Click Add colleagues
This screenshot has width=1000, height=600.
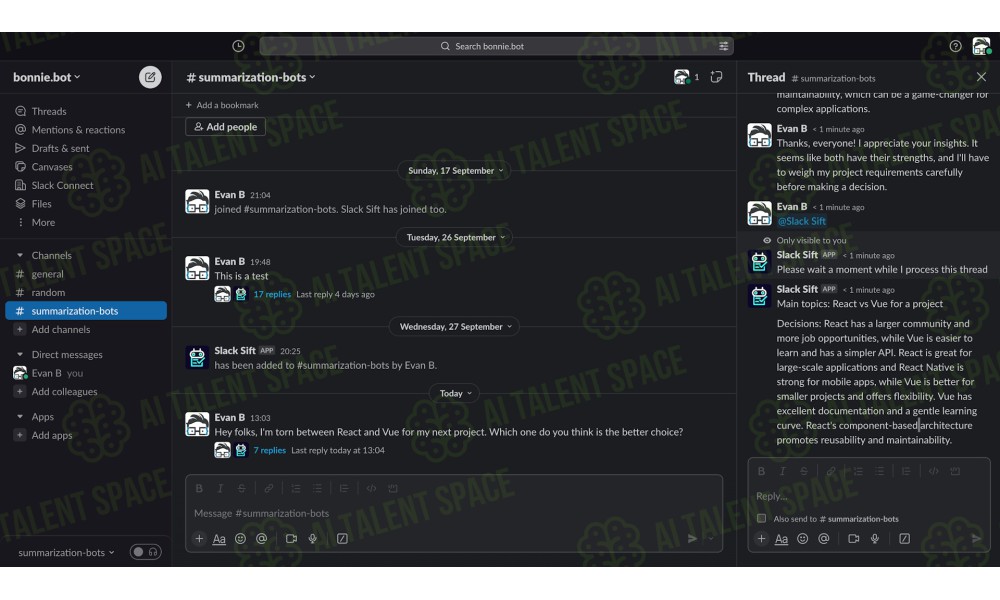[64, 391]
